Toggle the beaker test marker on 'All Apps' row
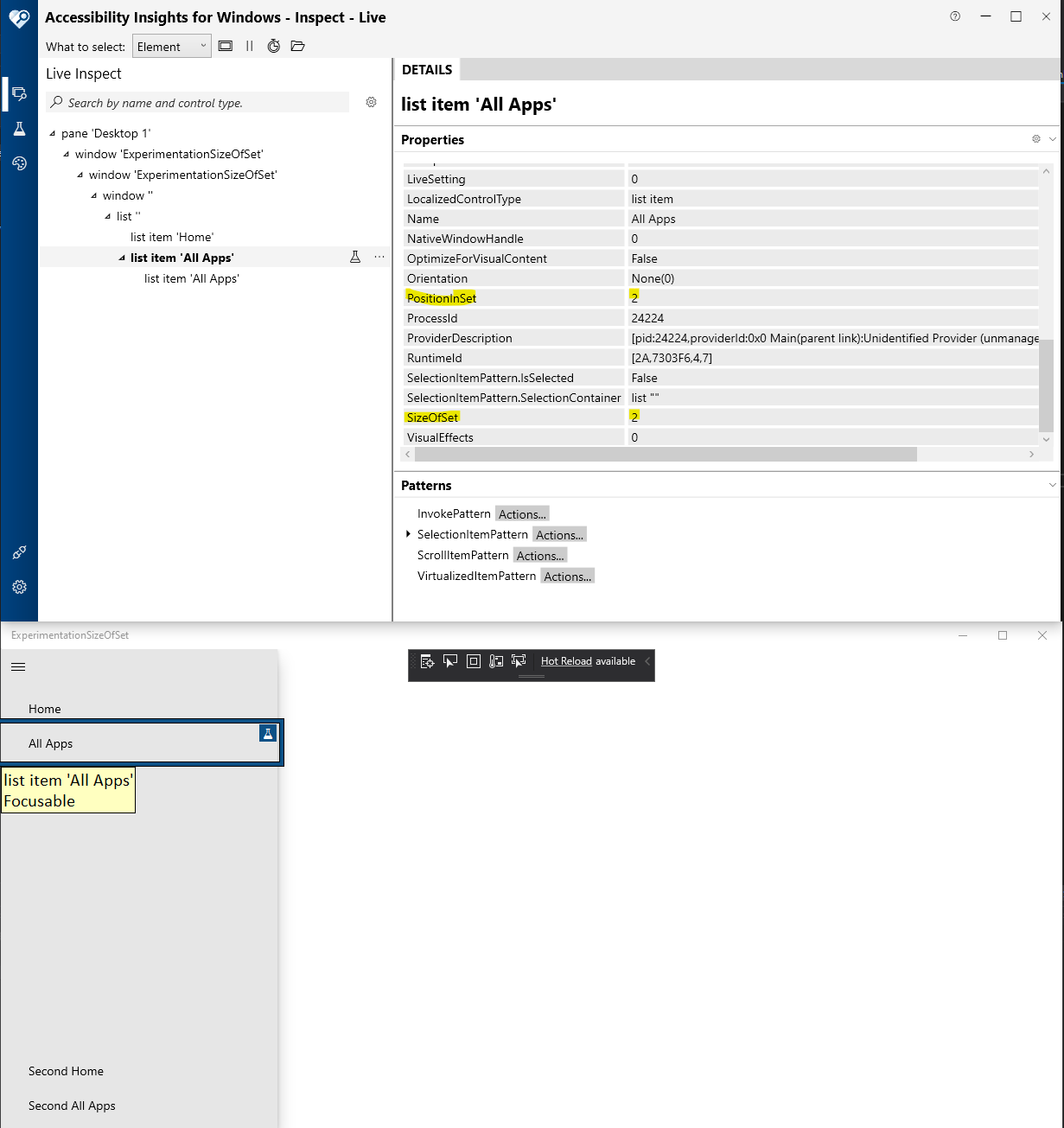 (355, 257)
